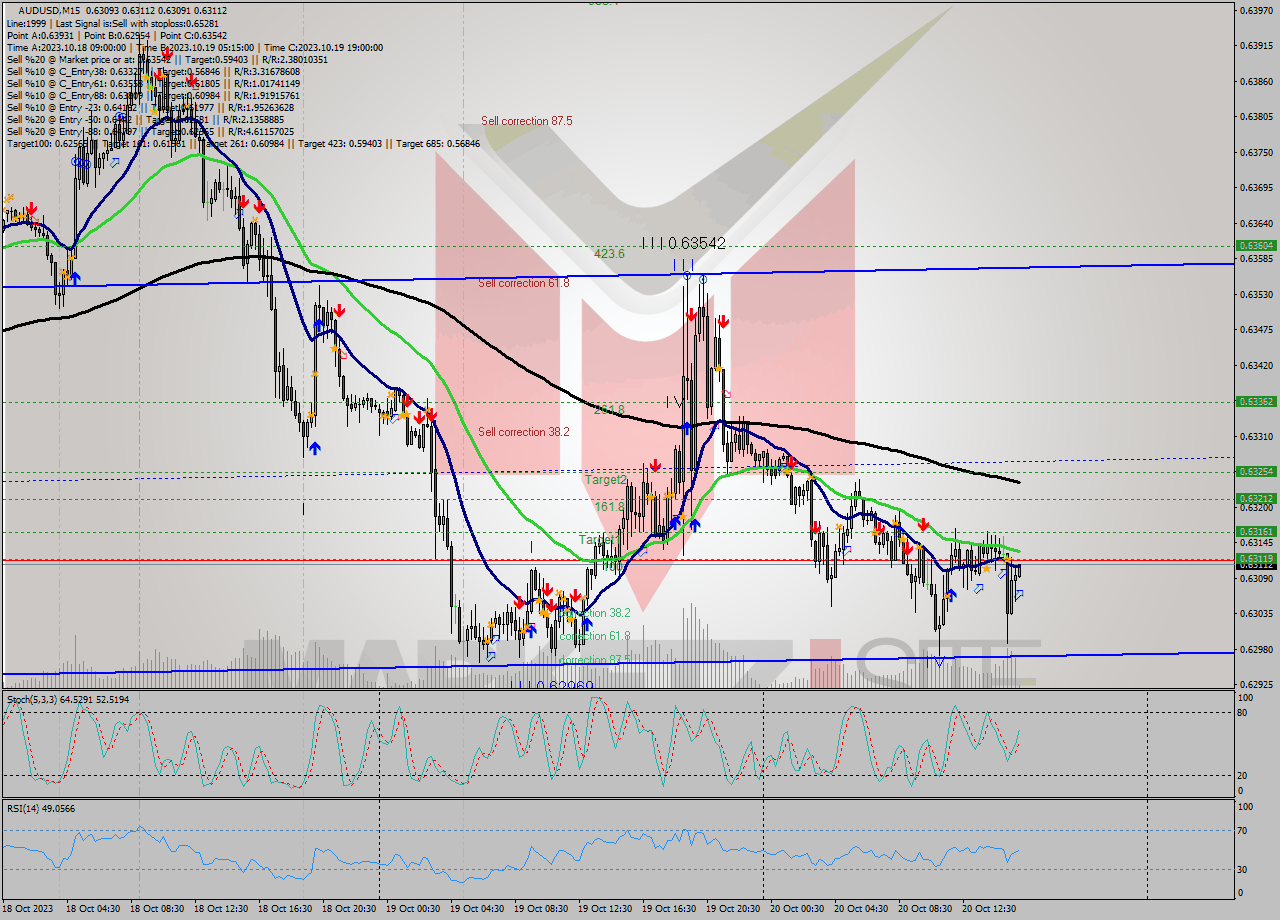Select the '261.8' Fibonacci level label

pos(608,410)
